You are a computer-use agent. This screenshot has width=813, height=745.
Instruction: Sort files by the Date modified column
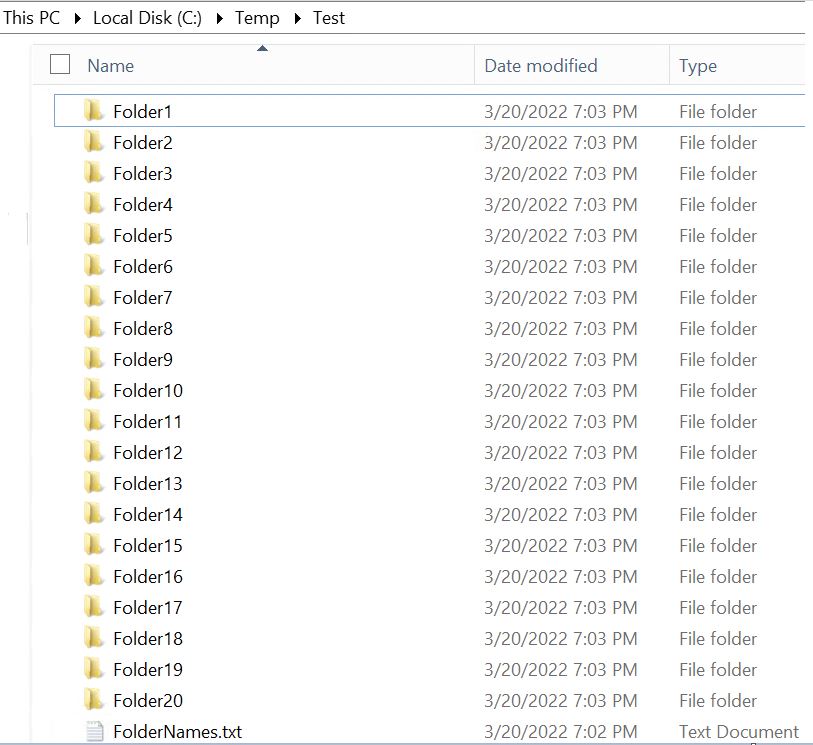[x=539, y=65]
